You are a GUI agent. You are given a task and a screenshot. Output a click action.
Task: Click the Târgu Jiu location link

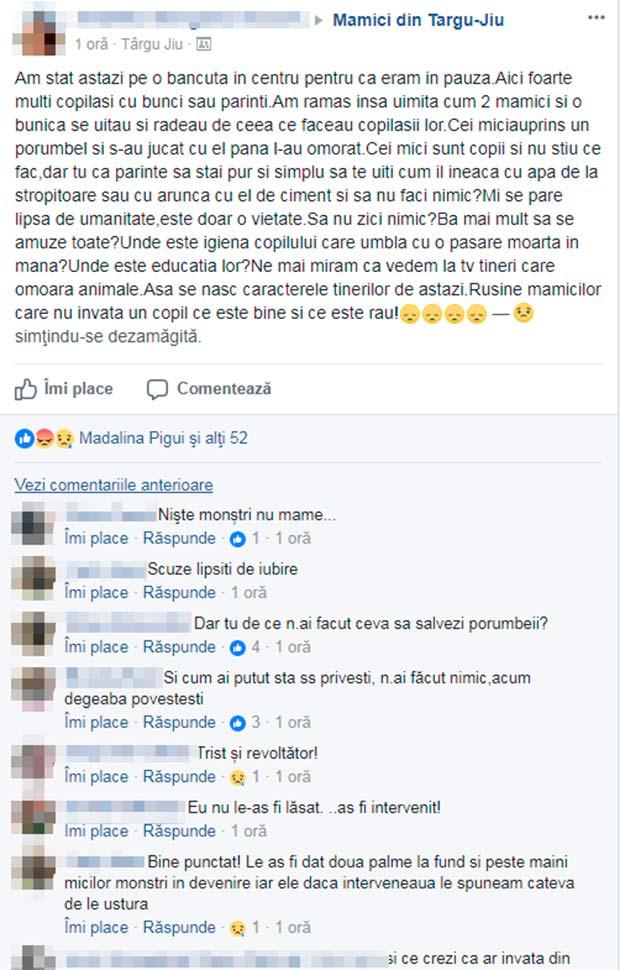[x=152, y=44]
